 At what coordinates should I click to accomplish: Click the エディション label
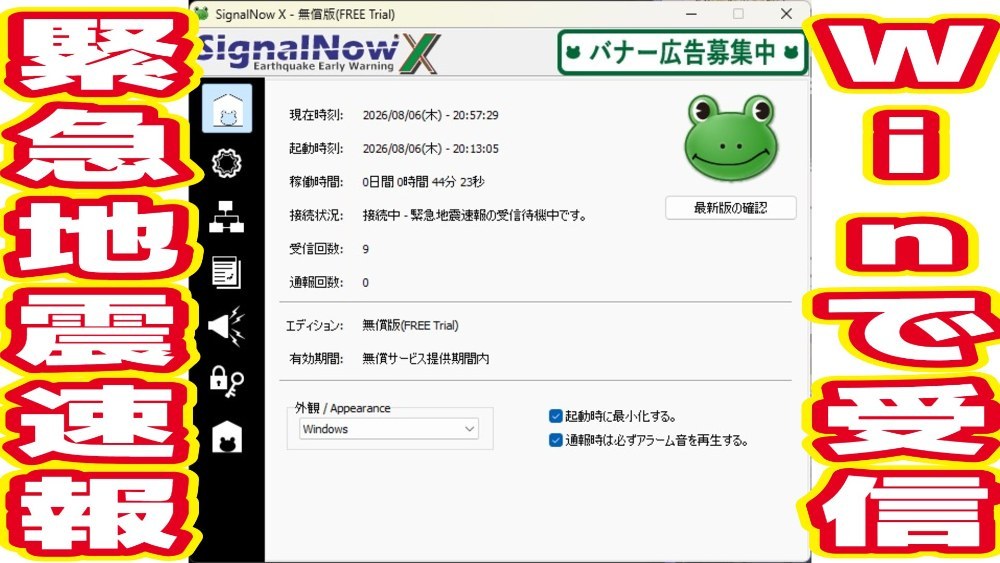point(314,325)
